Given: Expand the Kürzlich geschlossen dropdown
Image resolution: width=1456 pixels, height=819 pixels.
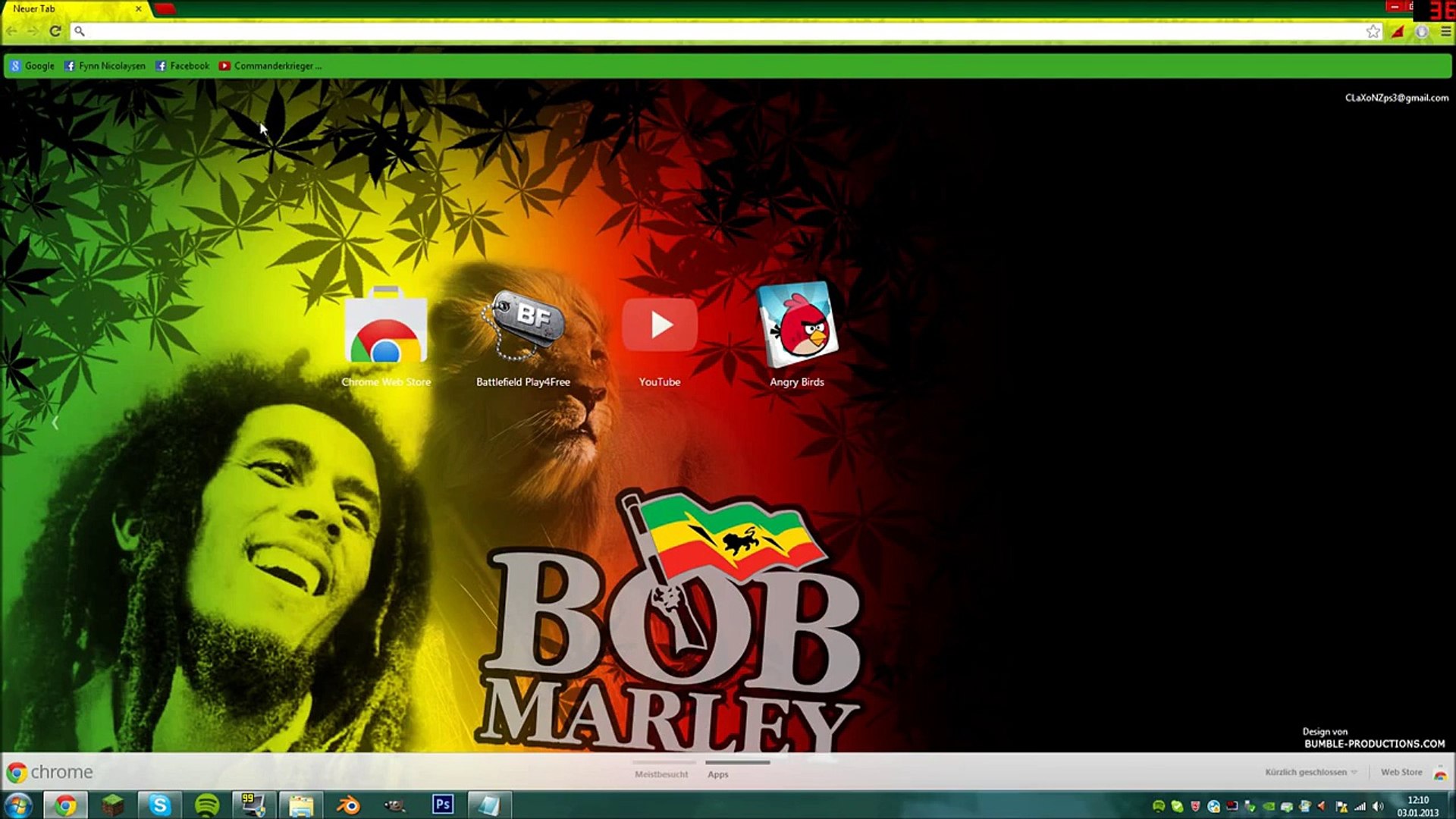Looking at the screenshot, I should 1310,772.
